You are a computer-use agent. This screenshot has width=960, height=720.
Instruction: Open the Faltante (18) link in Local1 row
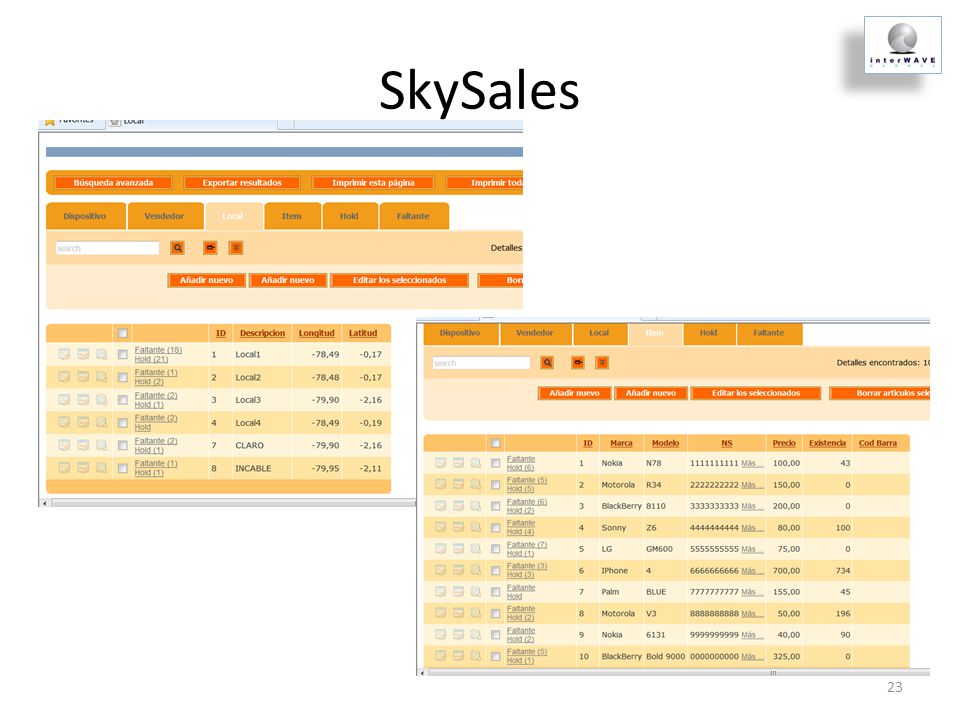pyautogui.click(x=158, y=350)
